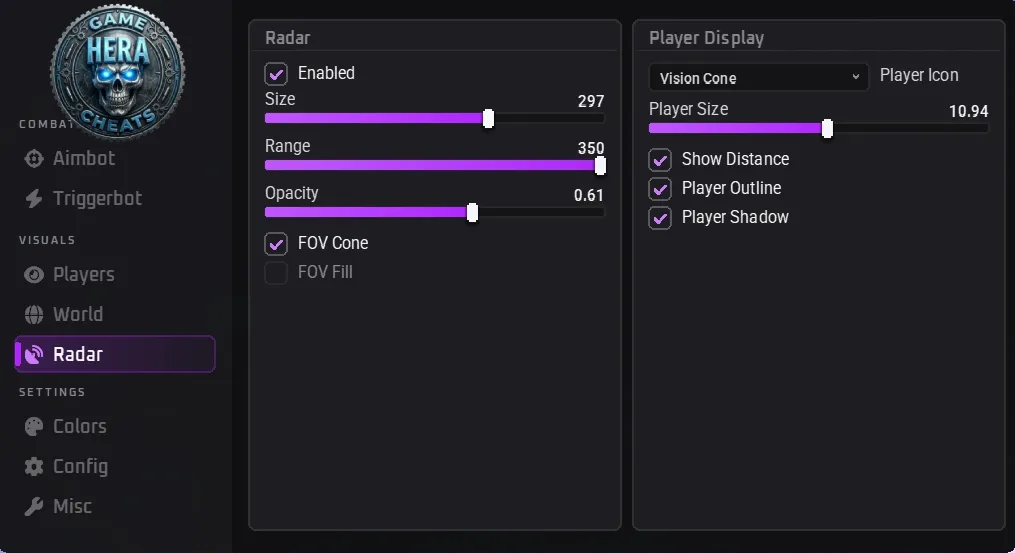Click the World globe icon
Screen dimensions: 1015x553
pos(34,314)
